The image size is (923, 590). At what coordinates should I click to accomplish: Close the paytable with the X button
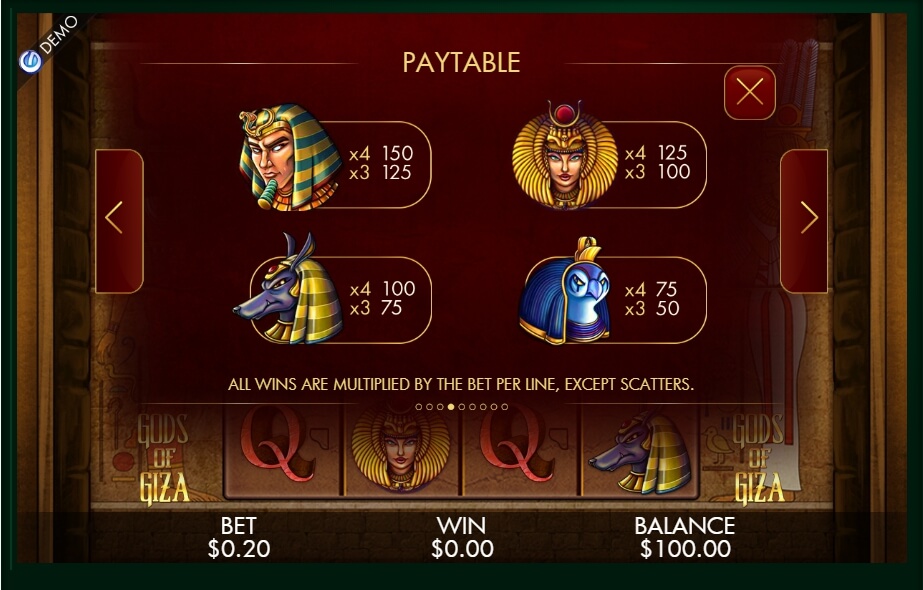point(749,92)
